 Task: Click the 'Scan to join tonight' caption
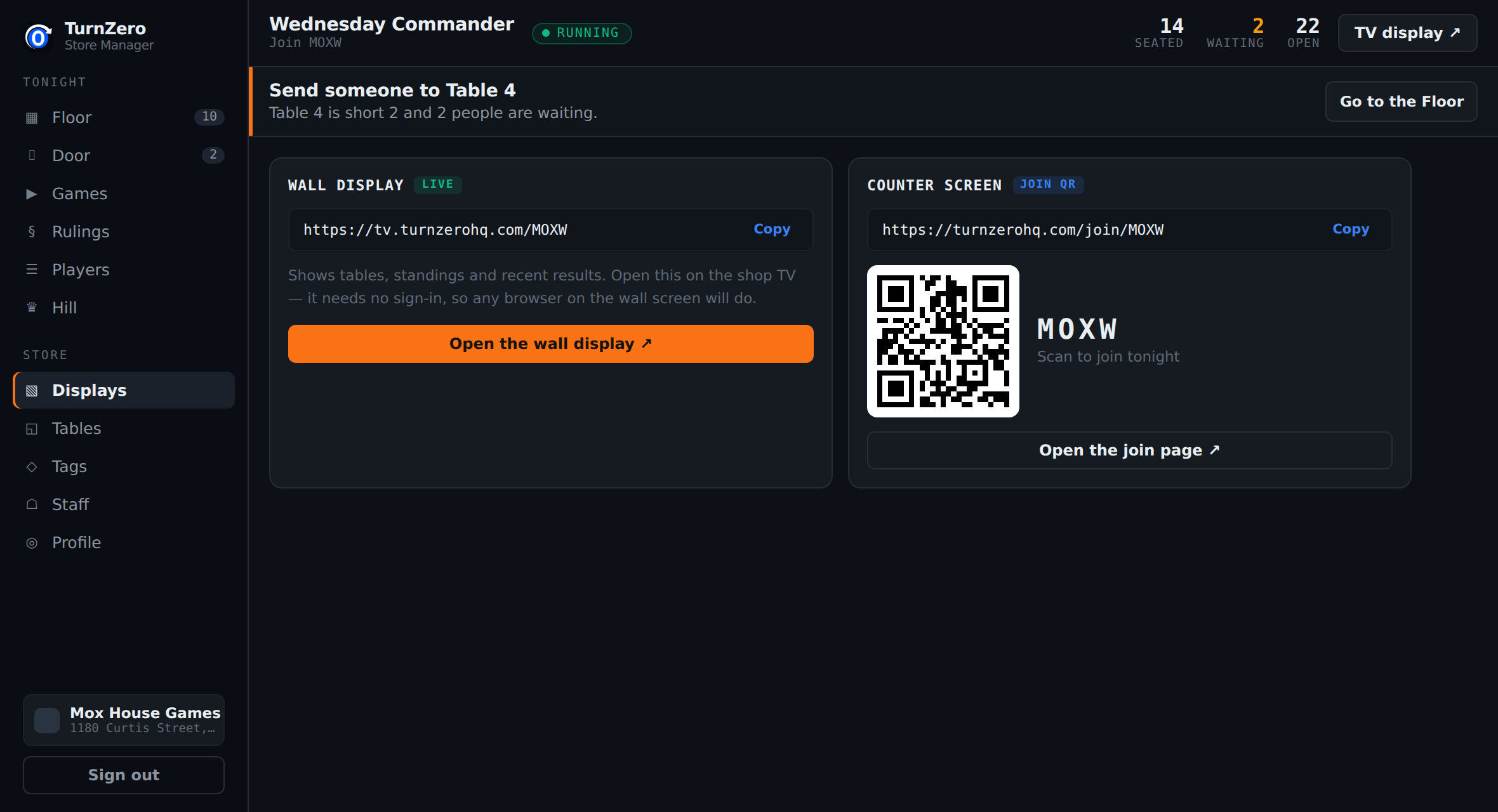click(1108, 357)
